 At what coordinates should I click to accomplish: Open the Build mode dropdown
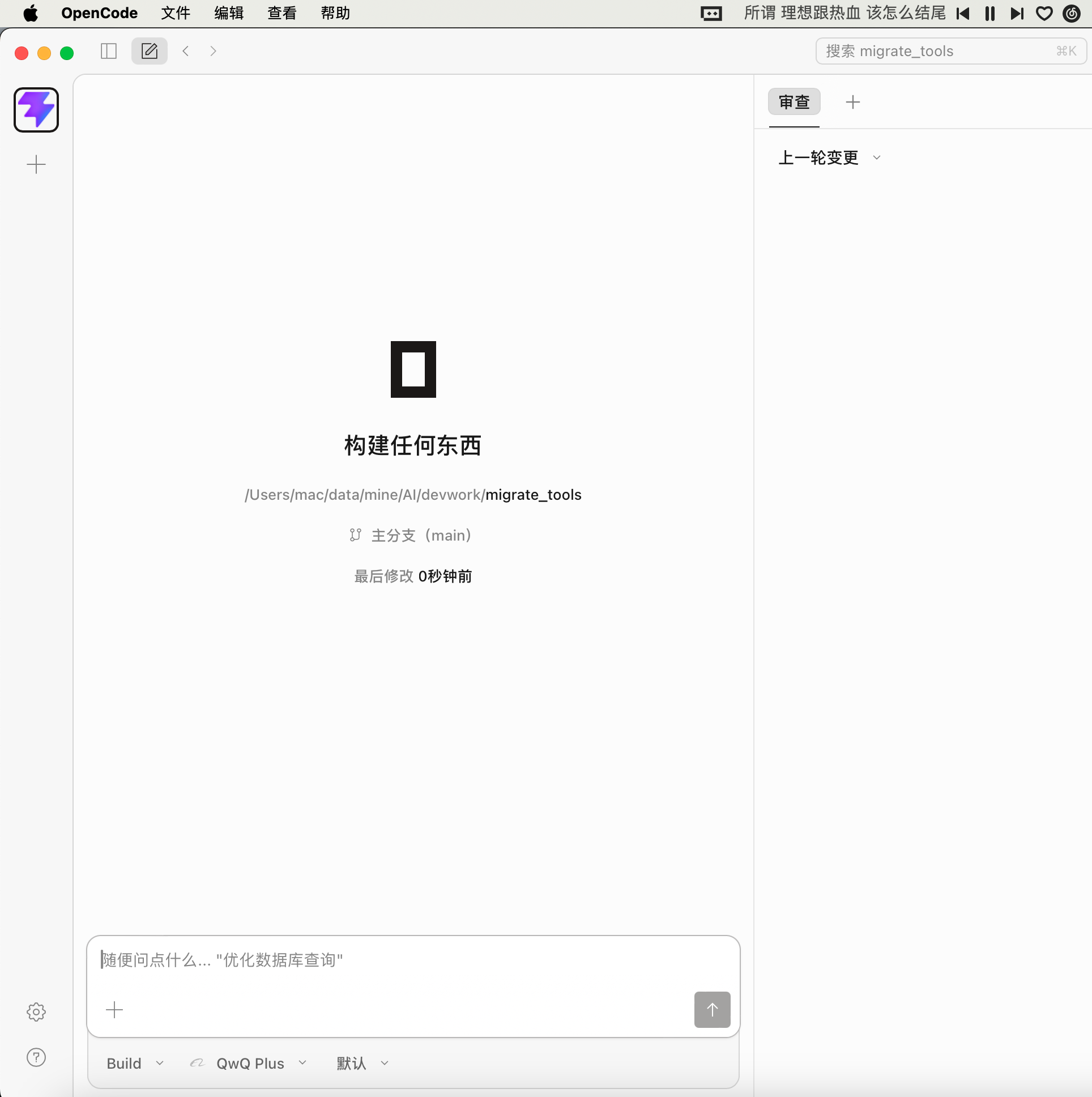134,1063
